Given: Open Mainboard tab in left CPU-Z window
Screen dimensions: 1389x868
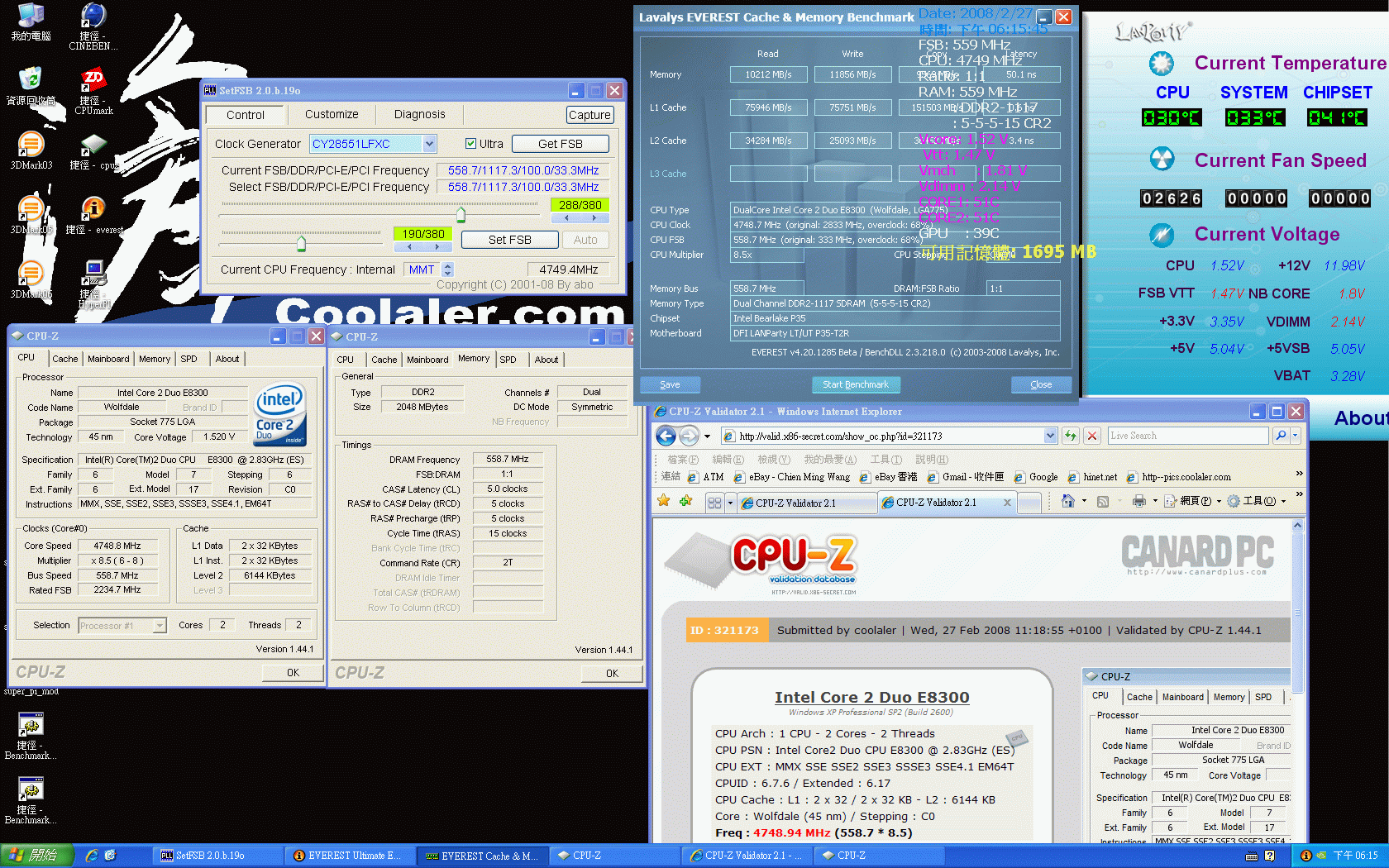Looking at the screenshot, I should (x=108, y=359).
